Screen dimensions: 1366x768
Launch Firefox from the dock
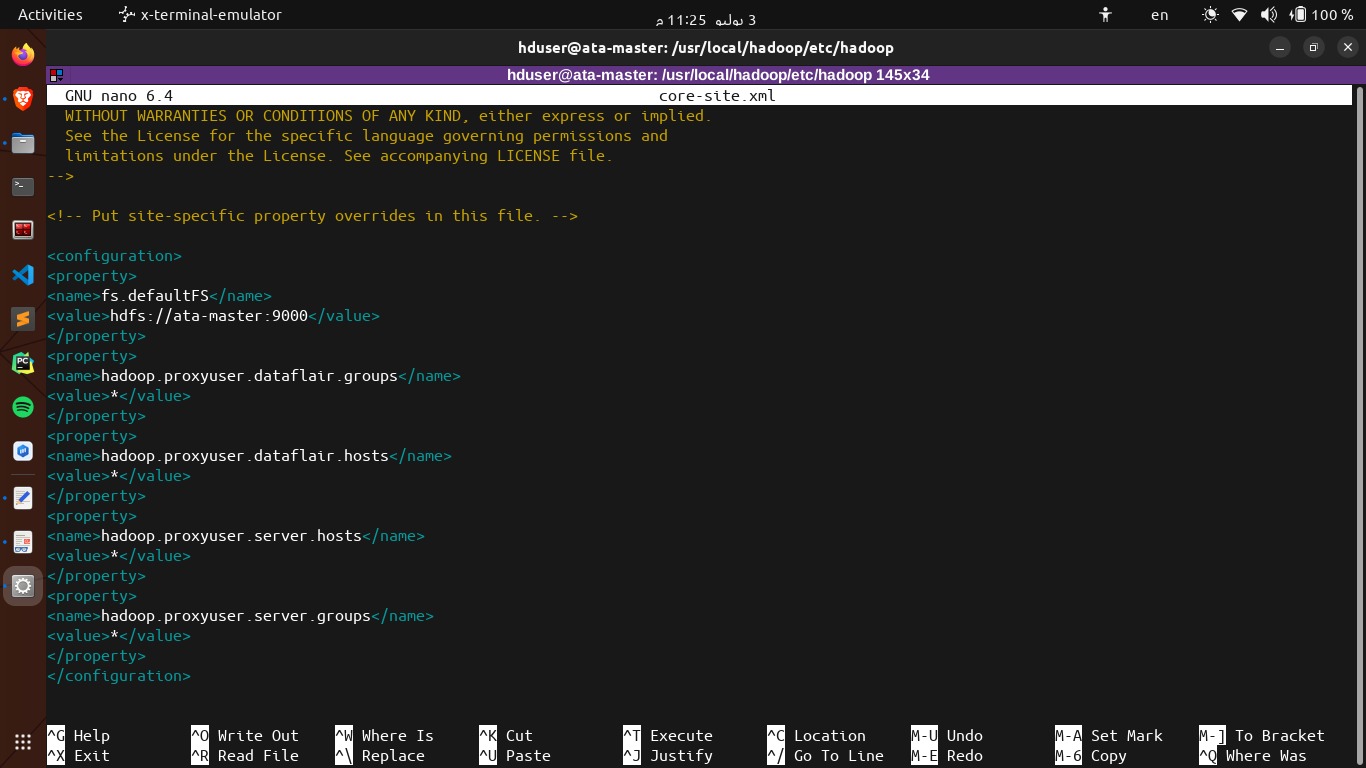tap(22, 54)
